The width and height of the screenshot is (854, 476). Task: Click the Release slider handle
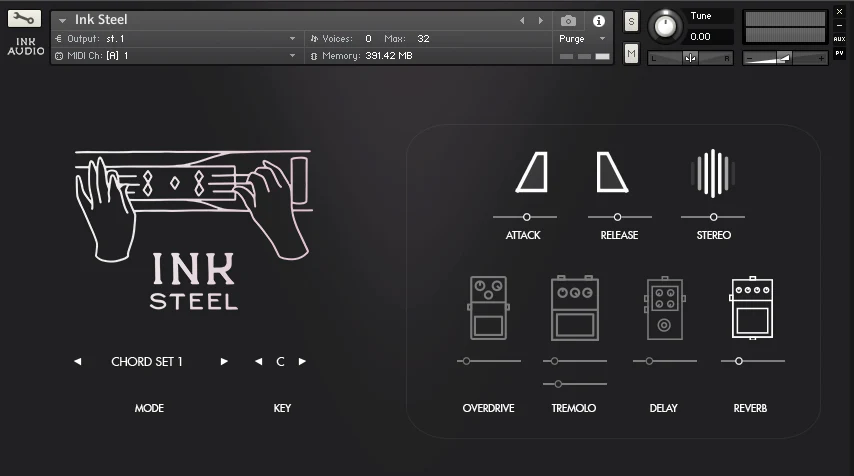[x=617, y=217]
